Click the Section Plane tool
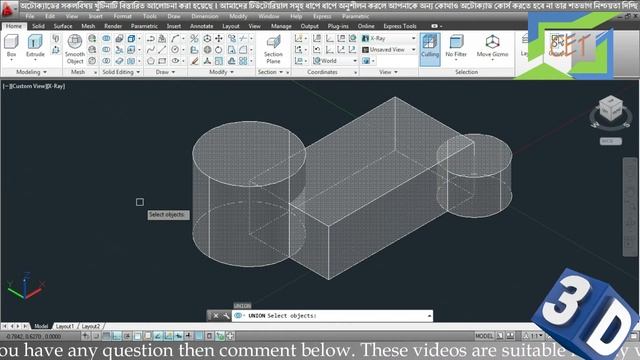640x360 pixels. (x=273, y=49)
